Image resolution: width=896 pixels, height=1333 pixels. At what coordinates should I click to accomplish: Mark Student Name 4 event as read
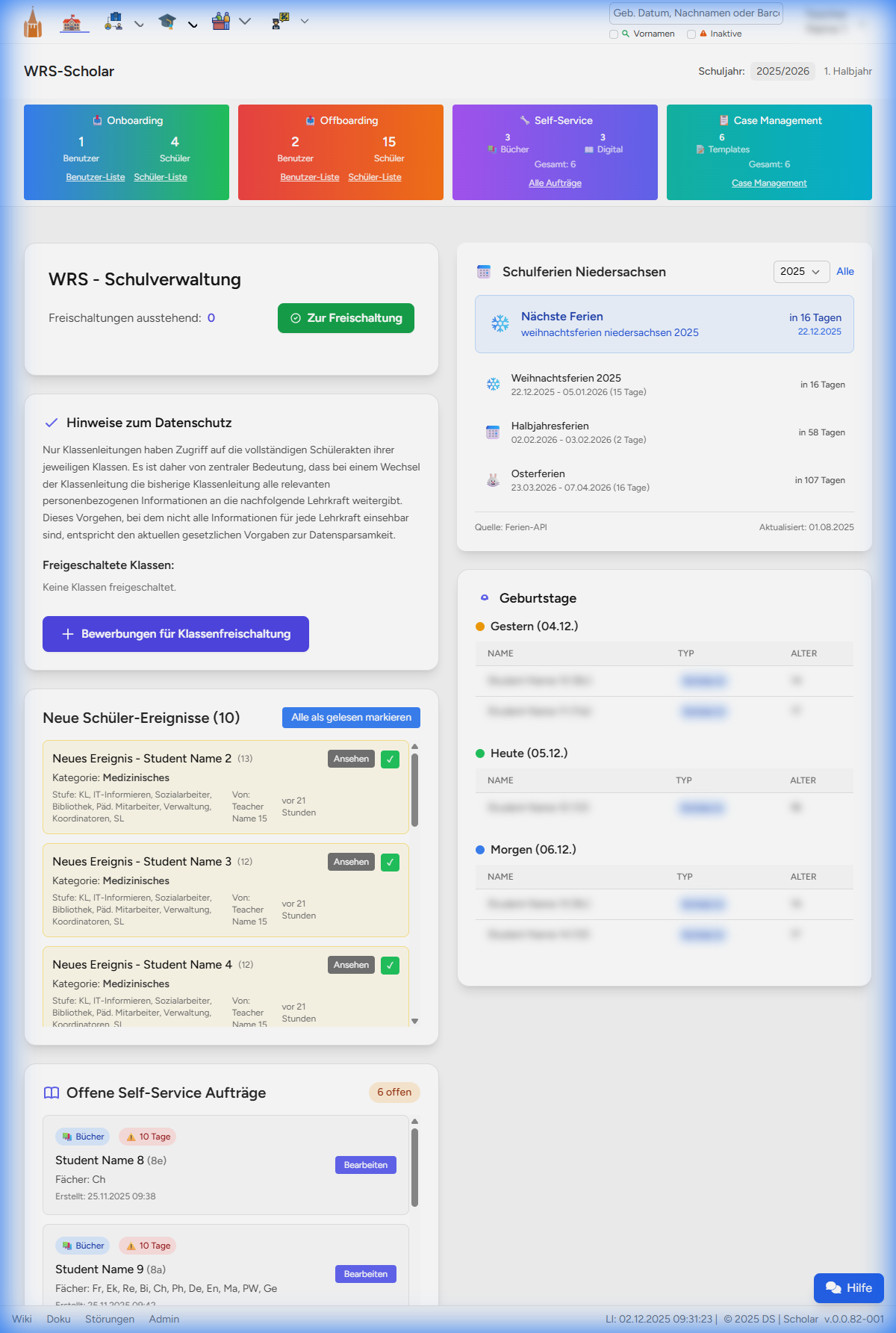(x=390, y=966)
